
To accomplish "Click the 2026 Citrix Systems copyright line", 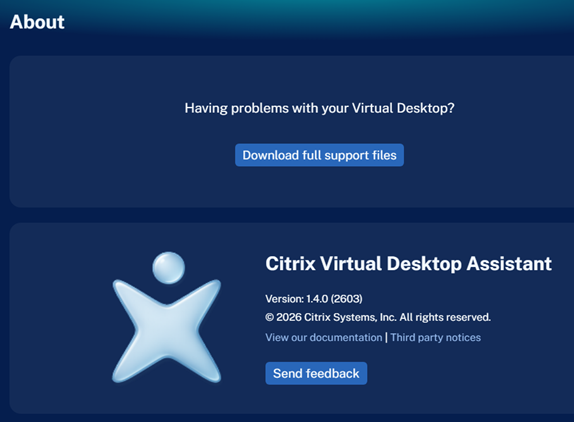I will (x=378, y=317).
